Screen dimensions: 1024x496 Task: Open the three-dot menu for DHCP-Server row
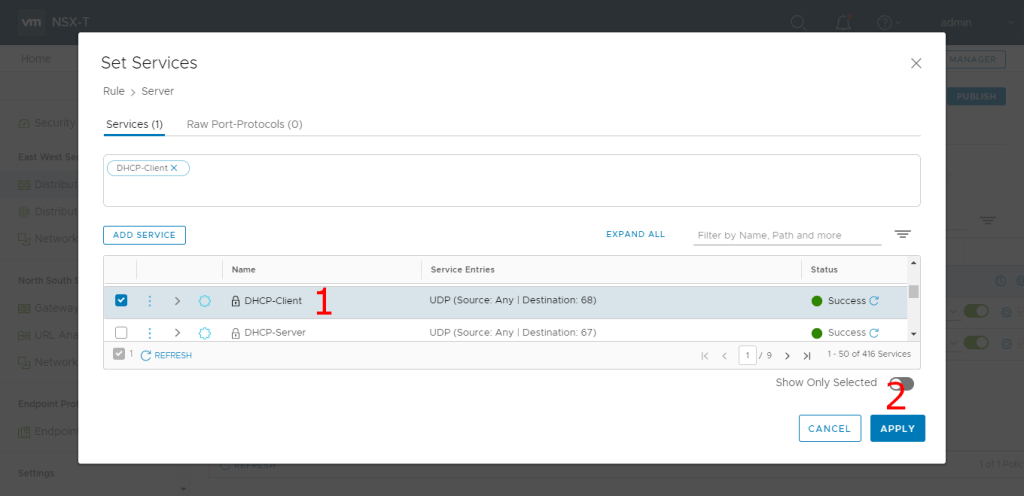click(150, 332)
